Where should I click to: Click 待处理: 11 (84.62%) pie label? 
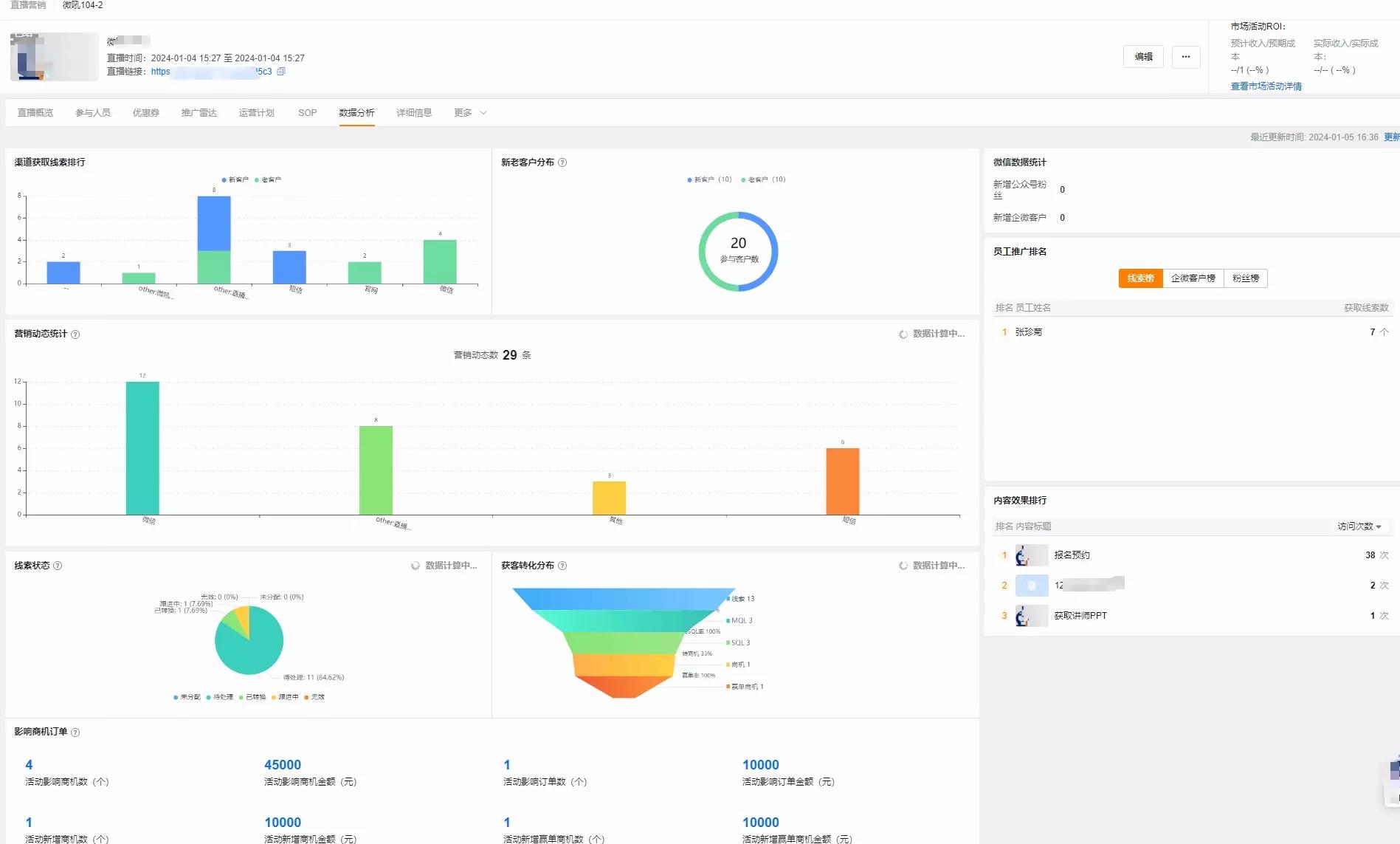[314, 677]
